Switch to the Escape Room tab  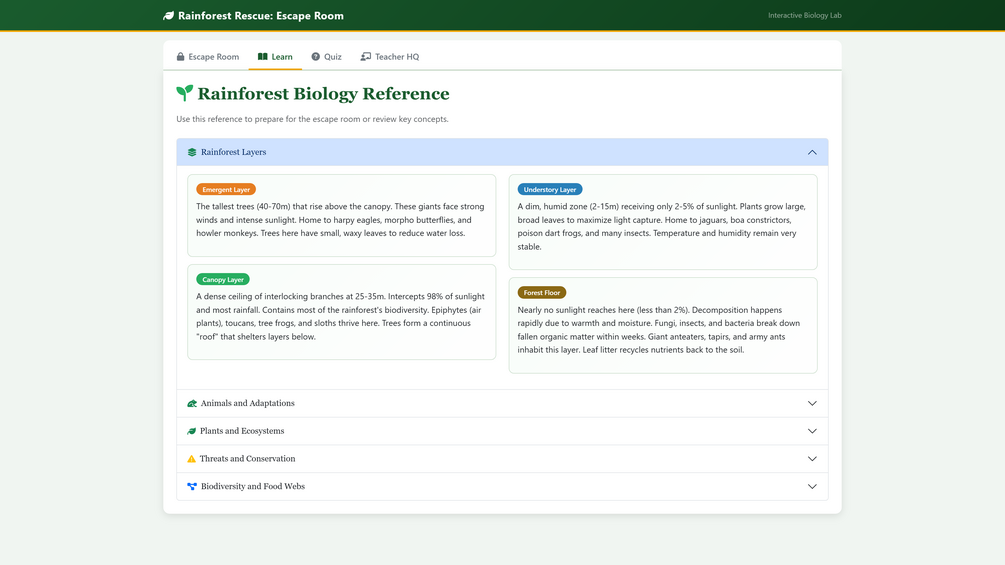pos(208,56)
